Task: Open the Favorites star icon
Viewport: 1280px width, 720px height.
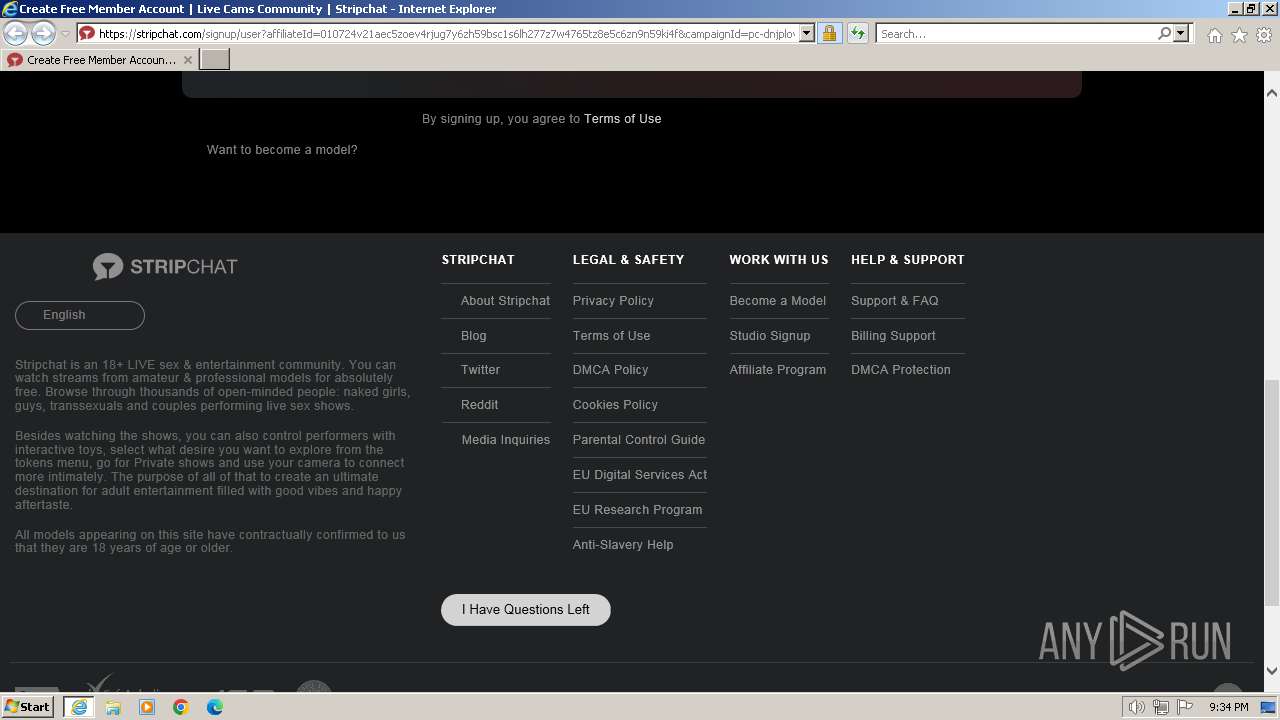Action: click(x=1239, y=35)
